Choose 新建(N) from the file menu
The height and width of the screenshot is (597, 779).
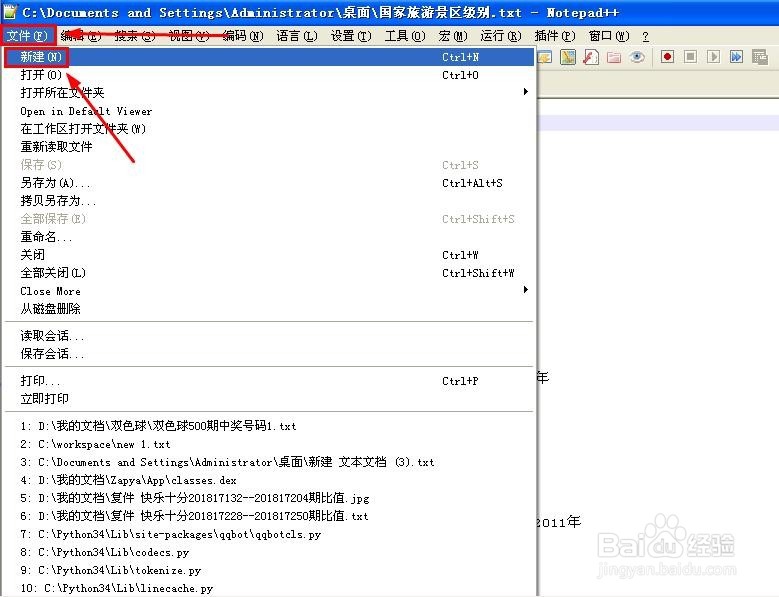pos(269,57)
